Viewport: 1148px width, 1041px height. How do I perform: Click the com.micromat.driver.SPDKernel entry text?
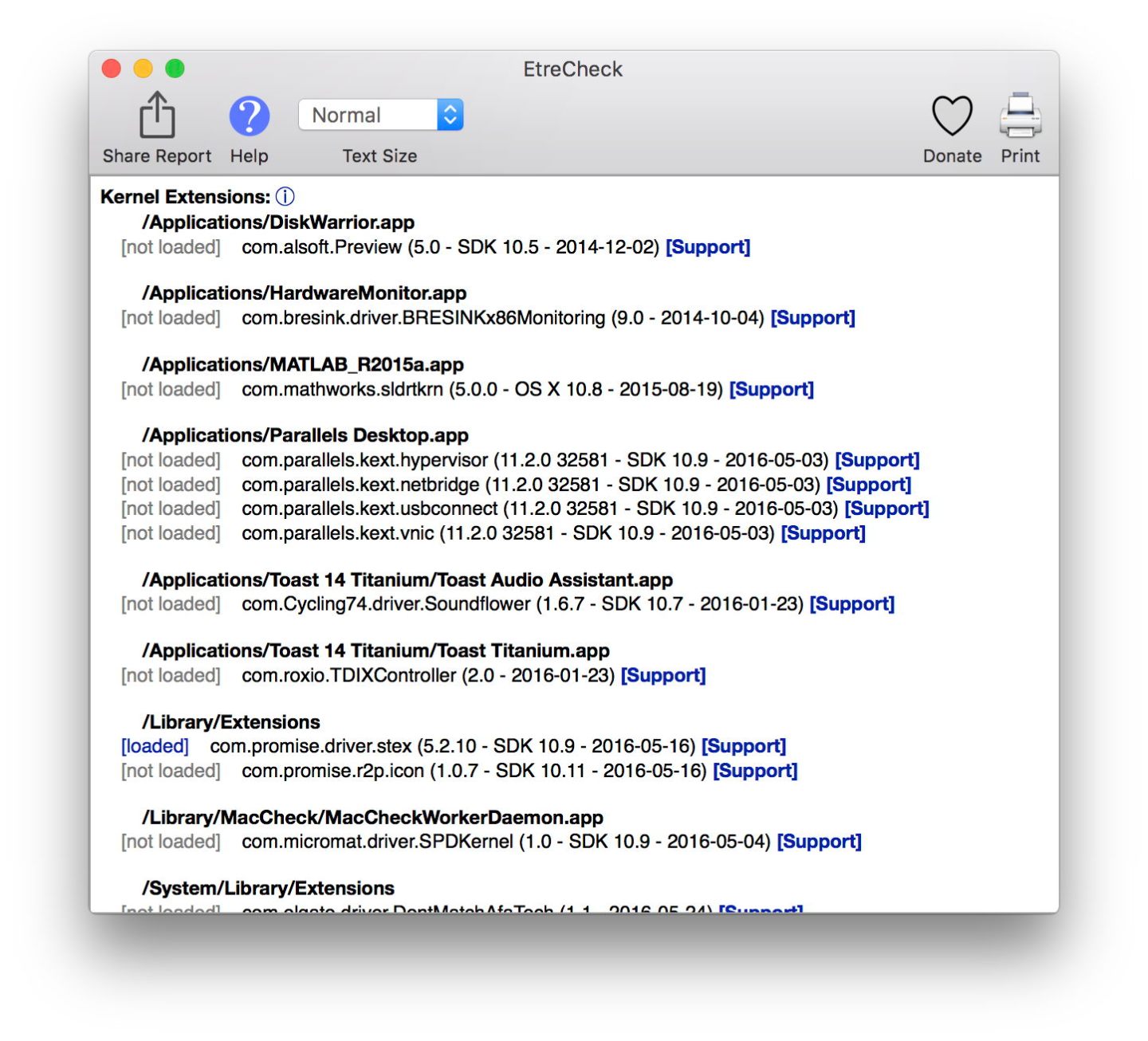point(506,842)
